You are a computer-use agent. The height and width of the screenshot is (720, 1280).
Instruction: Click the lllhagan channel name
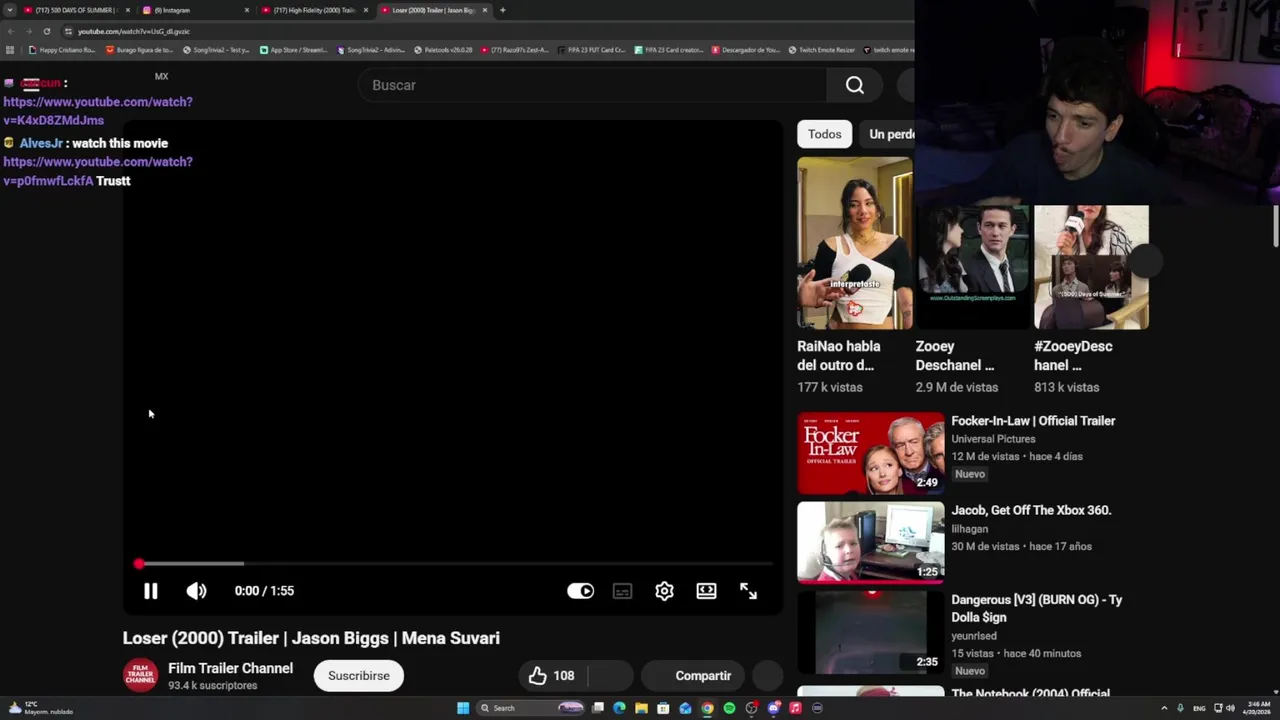(969, 528)
